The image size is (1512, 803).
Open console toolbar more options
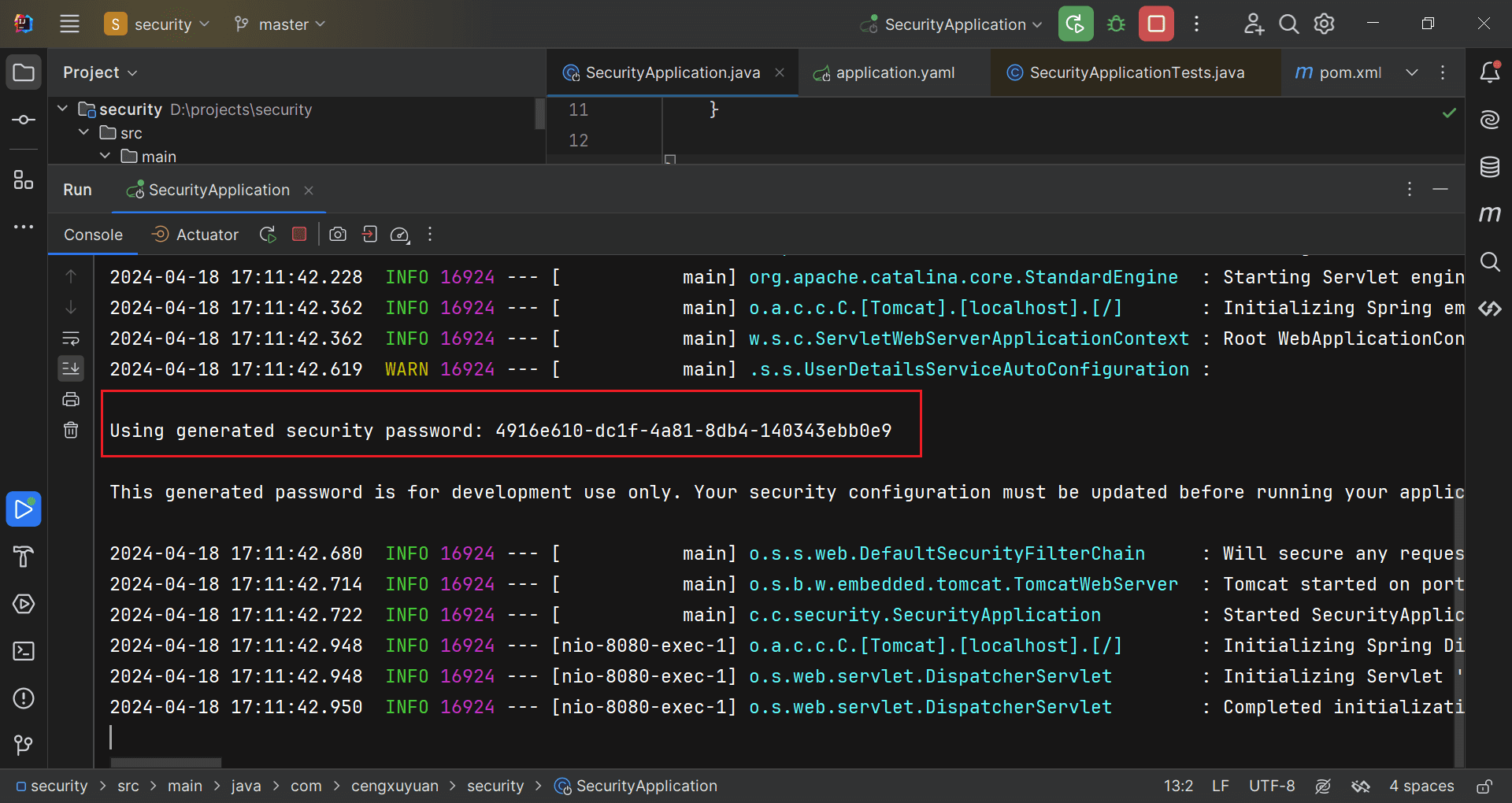(x=430, y=235)
